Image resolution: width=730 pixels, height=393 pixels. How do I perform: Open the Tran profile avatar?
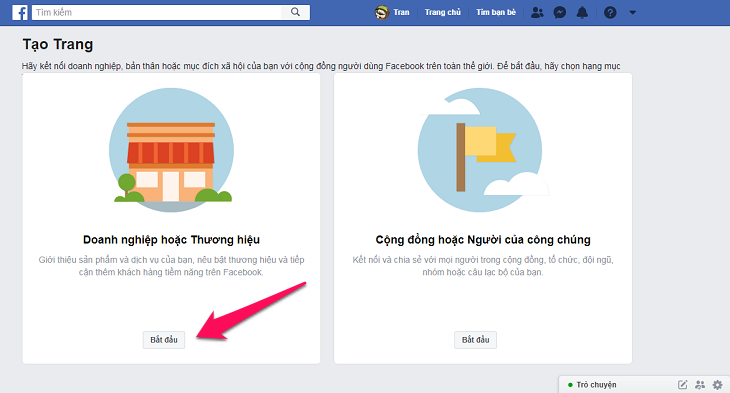382,13
